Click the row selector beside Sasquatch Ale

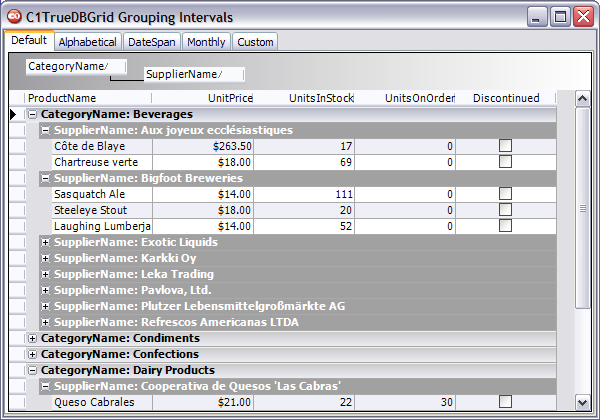pyautogui.click(x=17, y=194)
